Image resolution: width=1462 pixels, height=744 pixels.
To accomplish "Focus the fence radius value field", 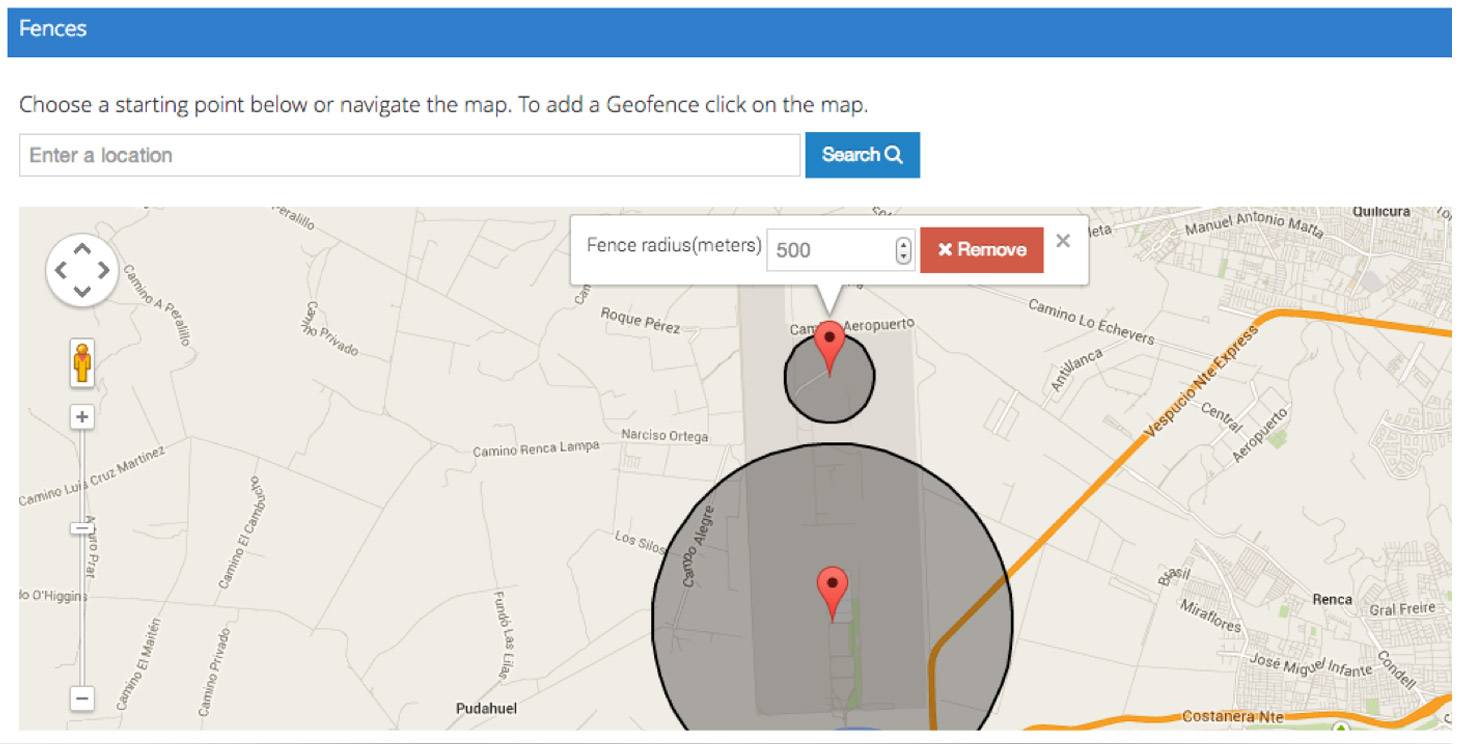I will pyautogui.click(x=840, y=250).
